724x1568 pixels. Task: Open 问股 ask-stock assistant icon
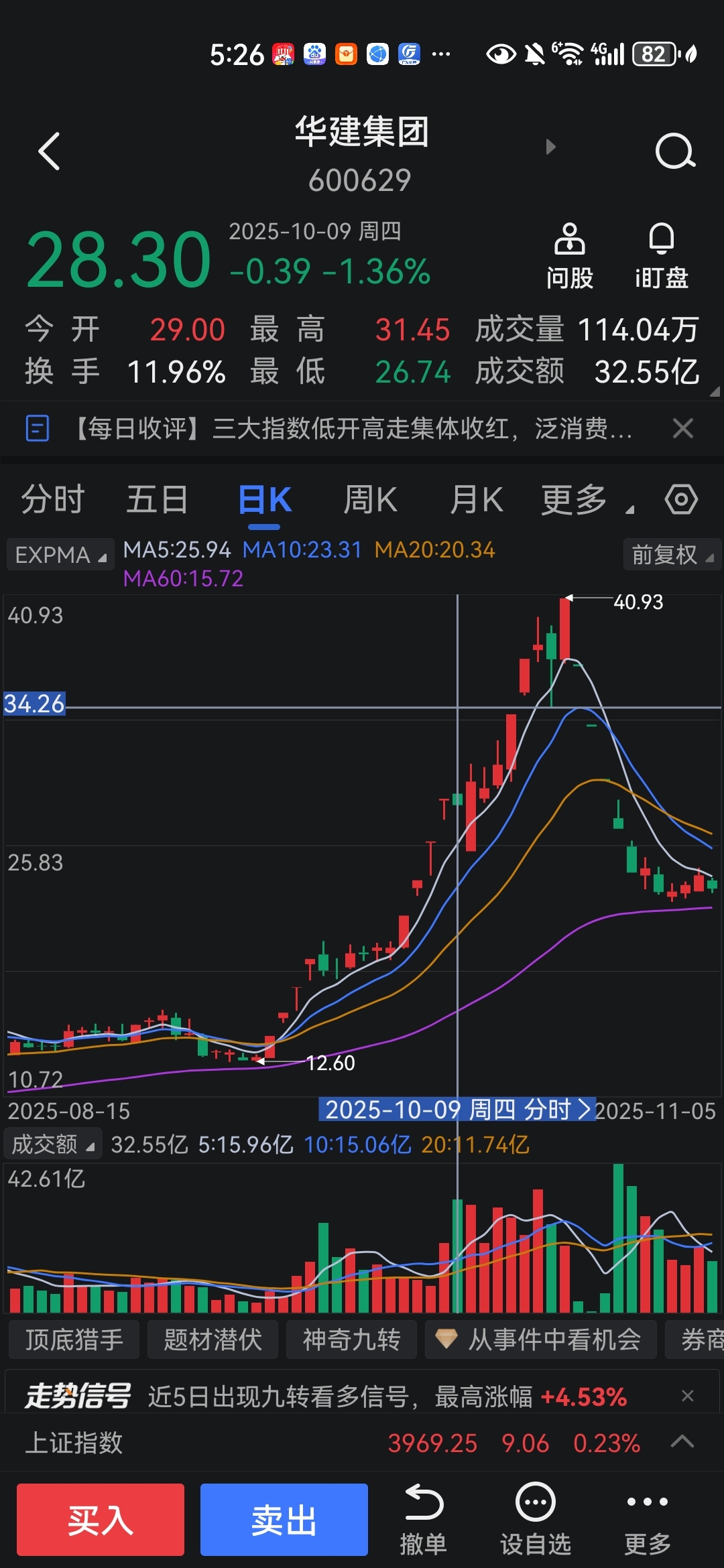click(569, 257)
